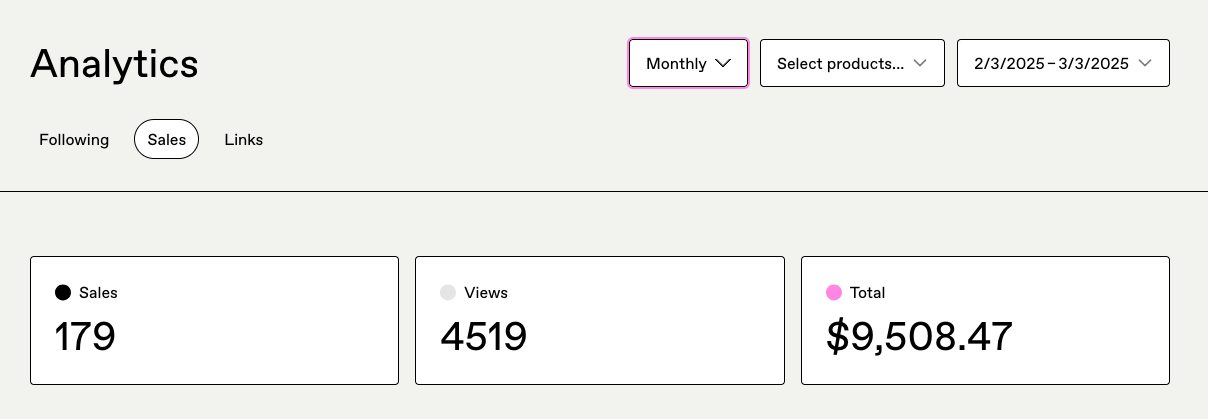Click the Monthly dropdown chevron arrow
The image size is (1208, 419).
(x=724, y=63)
